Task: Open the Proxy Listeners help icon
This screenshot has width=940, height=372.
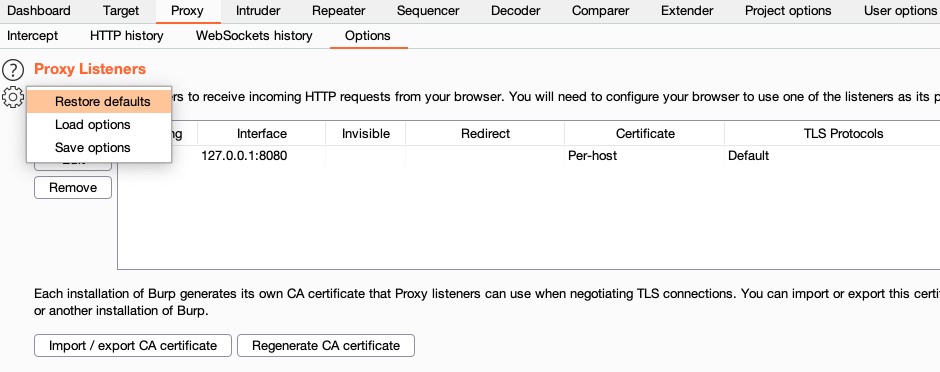Action: point(13,70)
